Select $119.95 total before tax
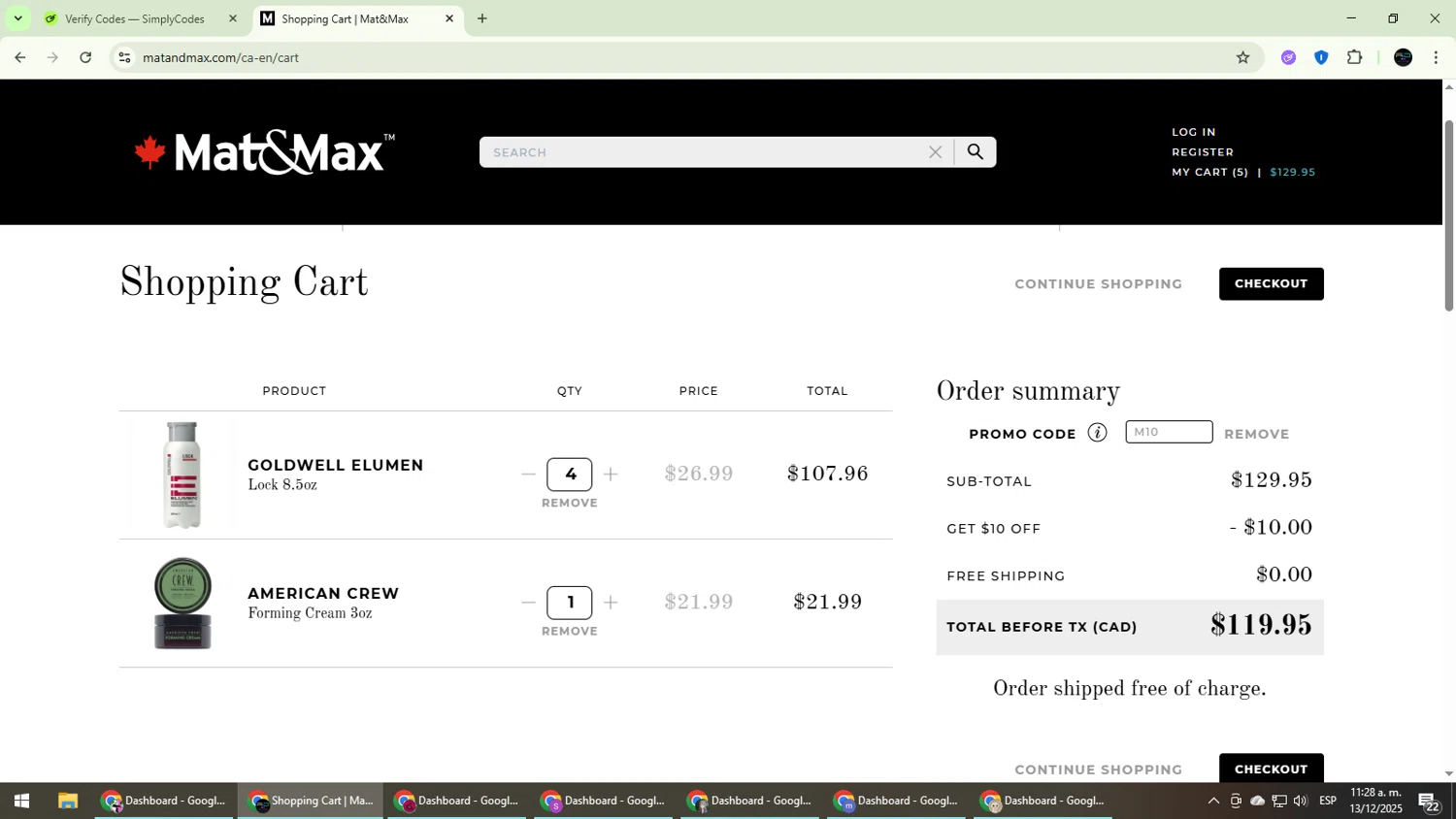Image resolution: width=1456 pixels, height=819 pixels. [1261, 626]
